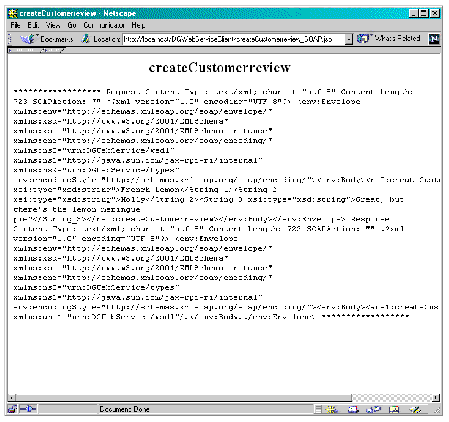The height and width of the screenshot is (422, 449).
Task: Click the "createCustomerreview" page heading
Action: 220,67
